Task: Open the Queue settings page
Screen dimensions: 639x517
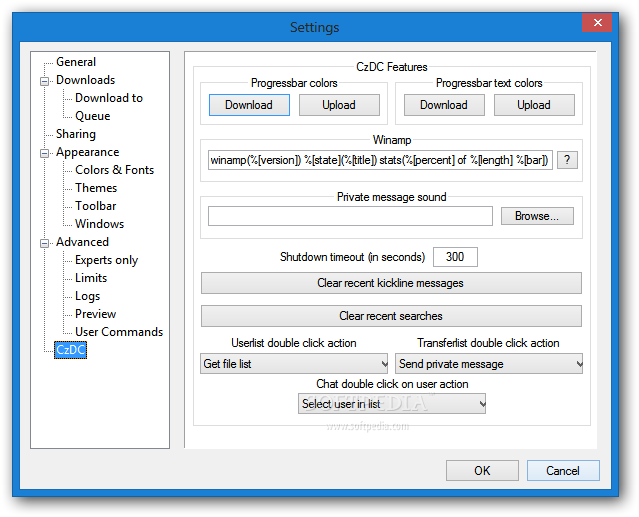Action: (x=93, y=116)
